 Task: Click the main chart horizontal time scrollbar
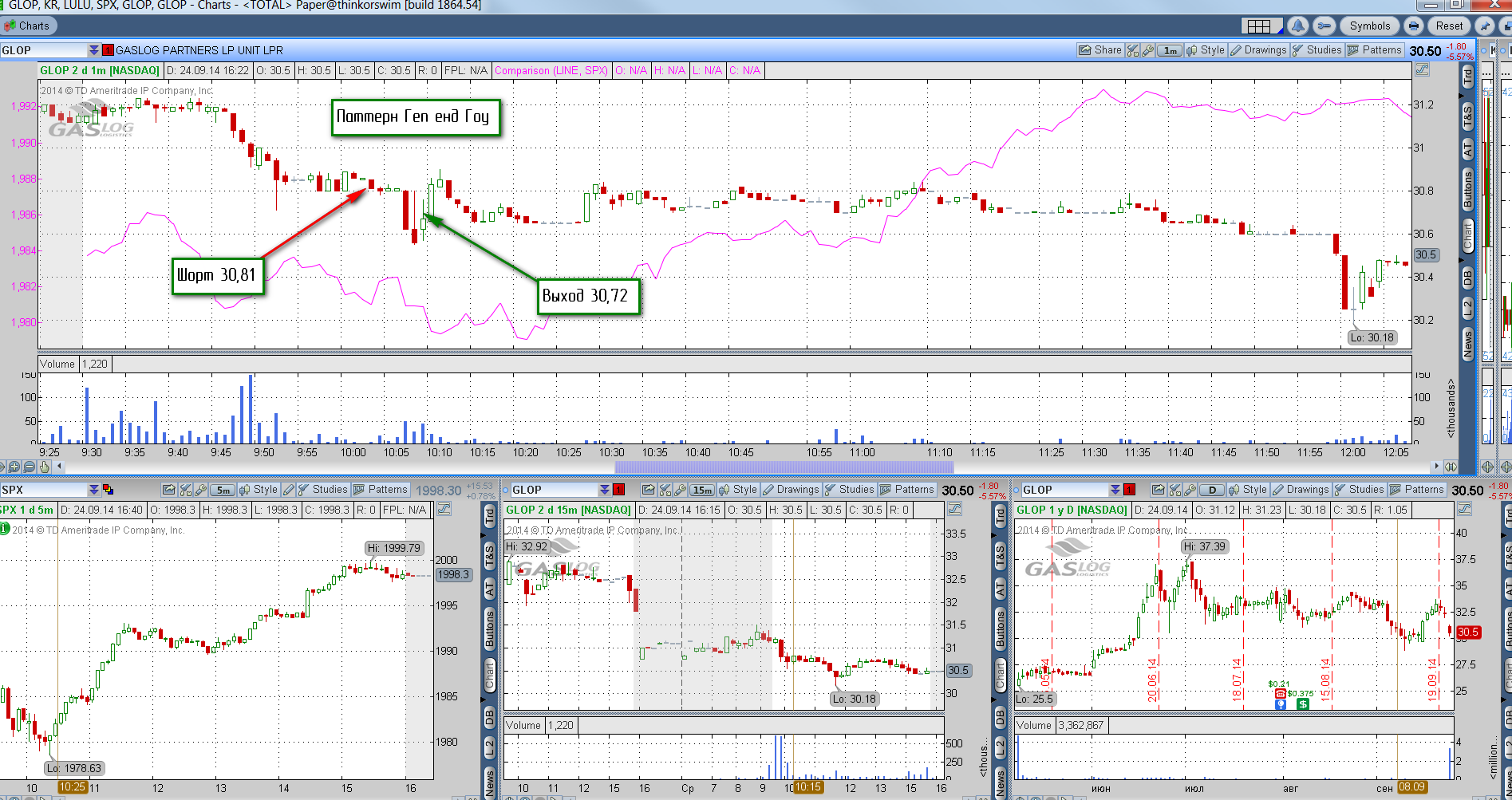(x=784, y=467)
